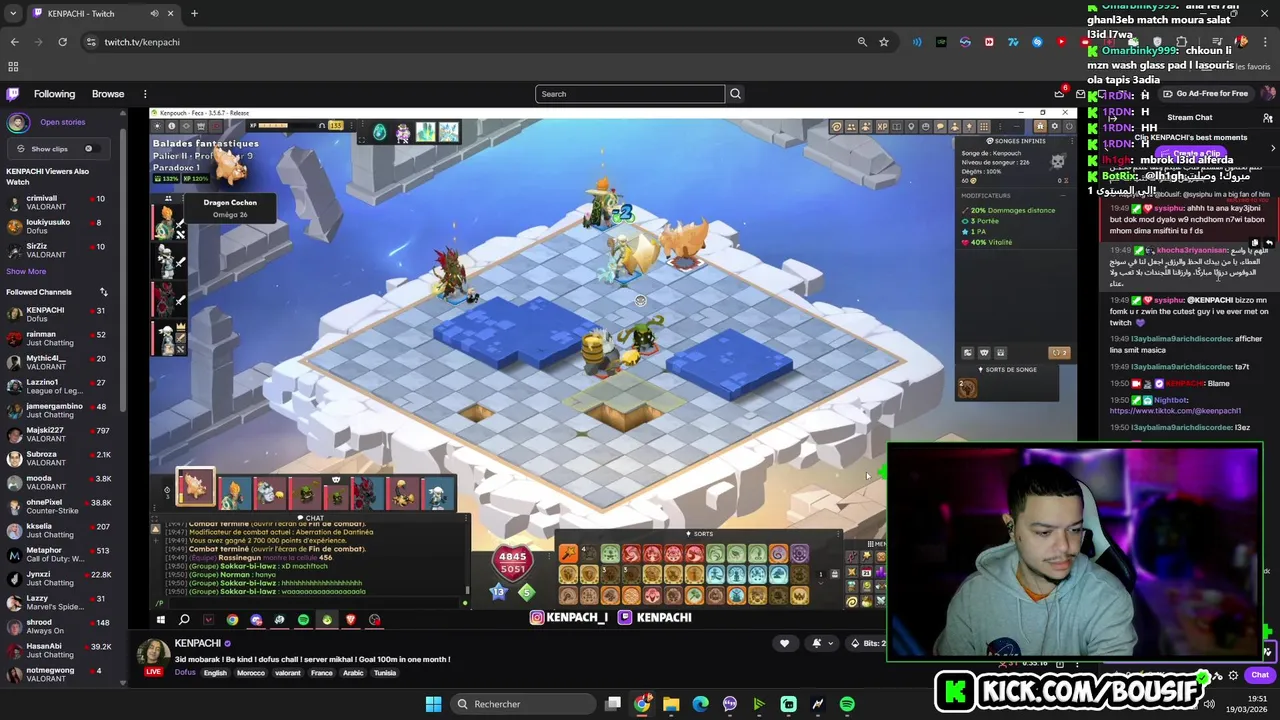Select the Tunisia stream tag
Viewport: 1280px width, 720px height.
click(x=385, y=673)
